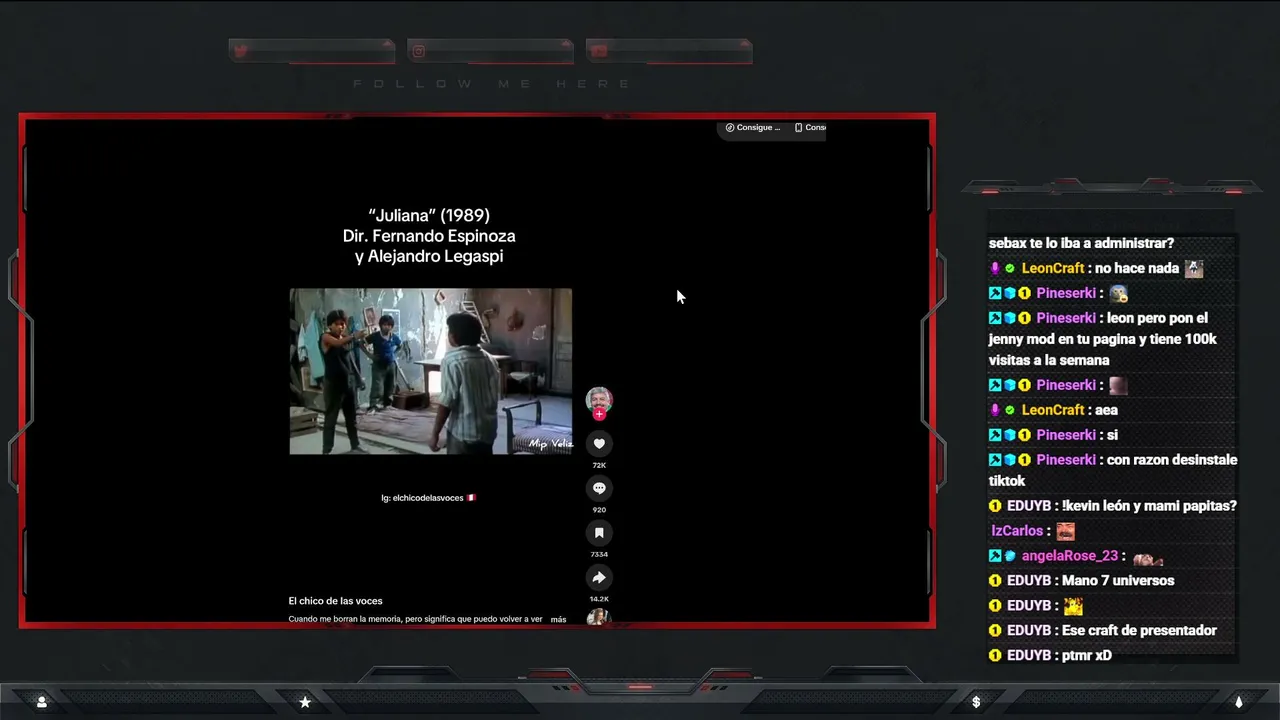The width and height of the screenshot is (1280, 720).
Task: Click the yellow emote above 'Ese craft de presentador'
Action: click(1073, 606)
